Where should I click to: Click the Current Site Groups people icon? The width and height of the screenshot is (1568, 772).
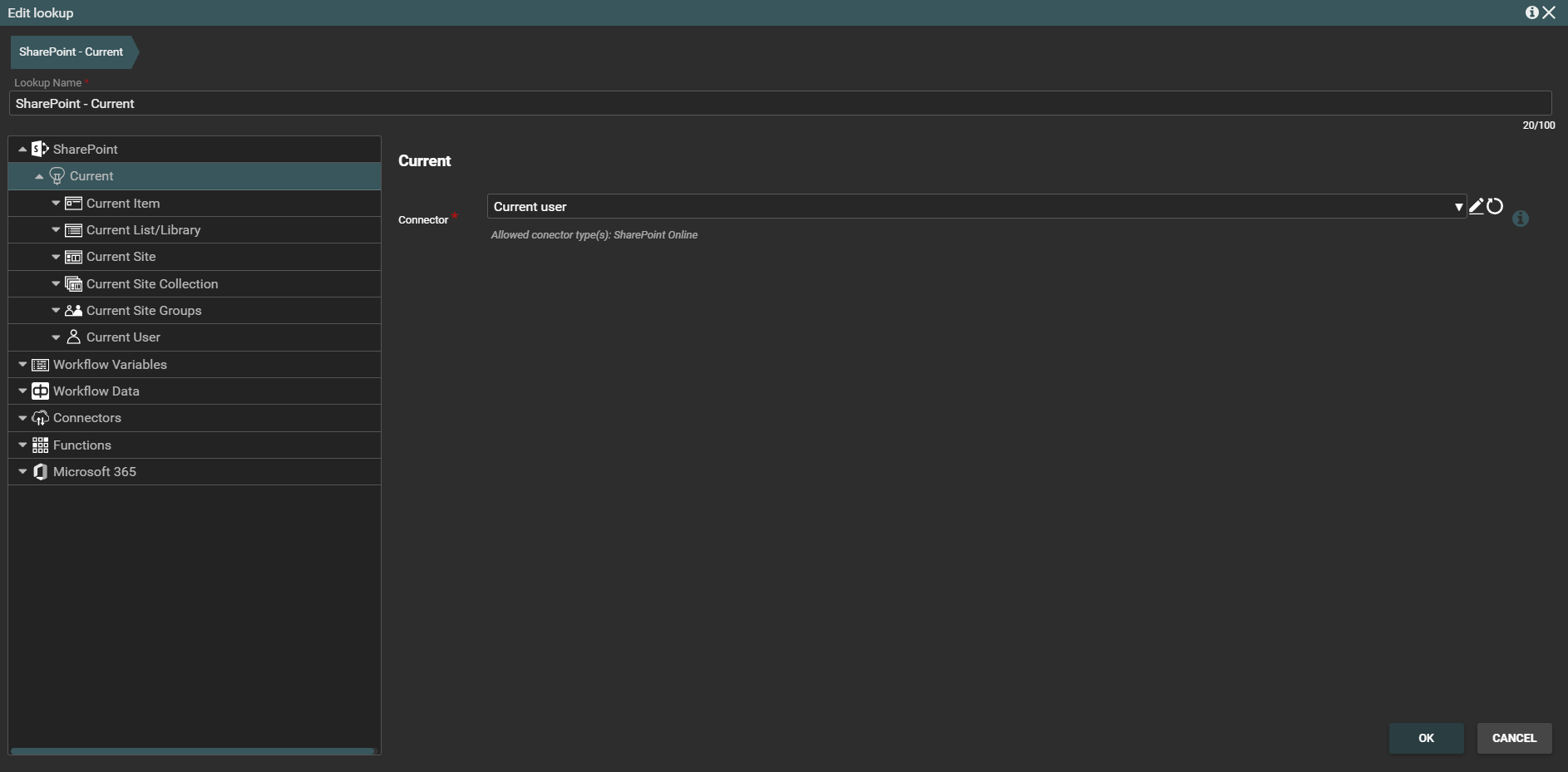coord(73,311)
